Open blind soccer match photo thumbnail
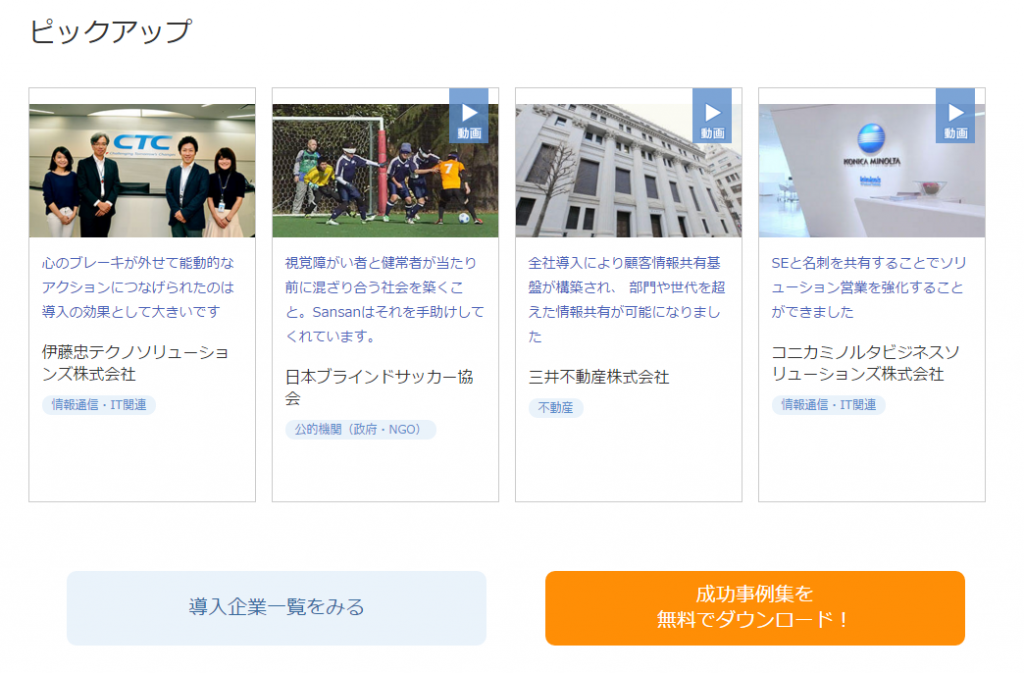 coord(385,170)
